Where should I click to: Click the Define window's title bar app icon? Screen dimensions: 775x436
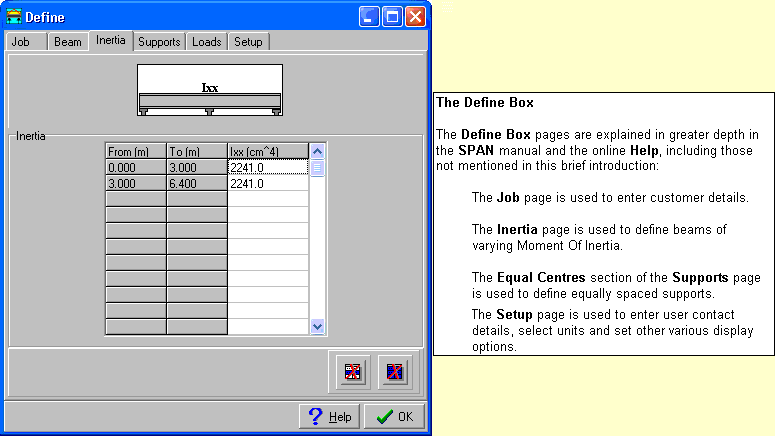[x=14, y=15]
